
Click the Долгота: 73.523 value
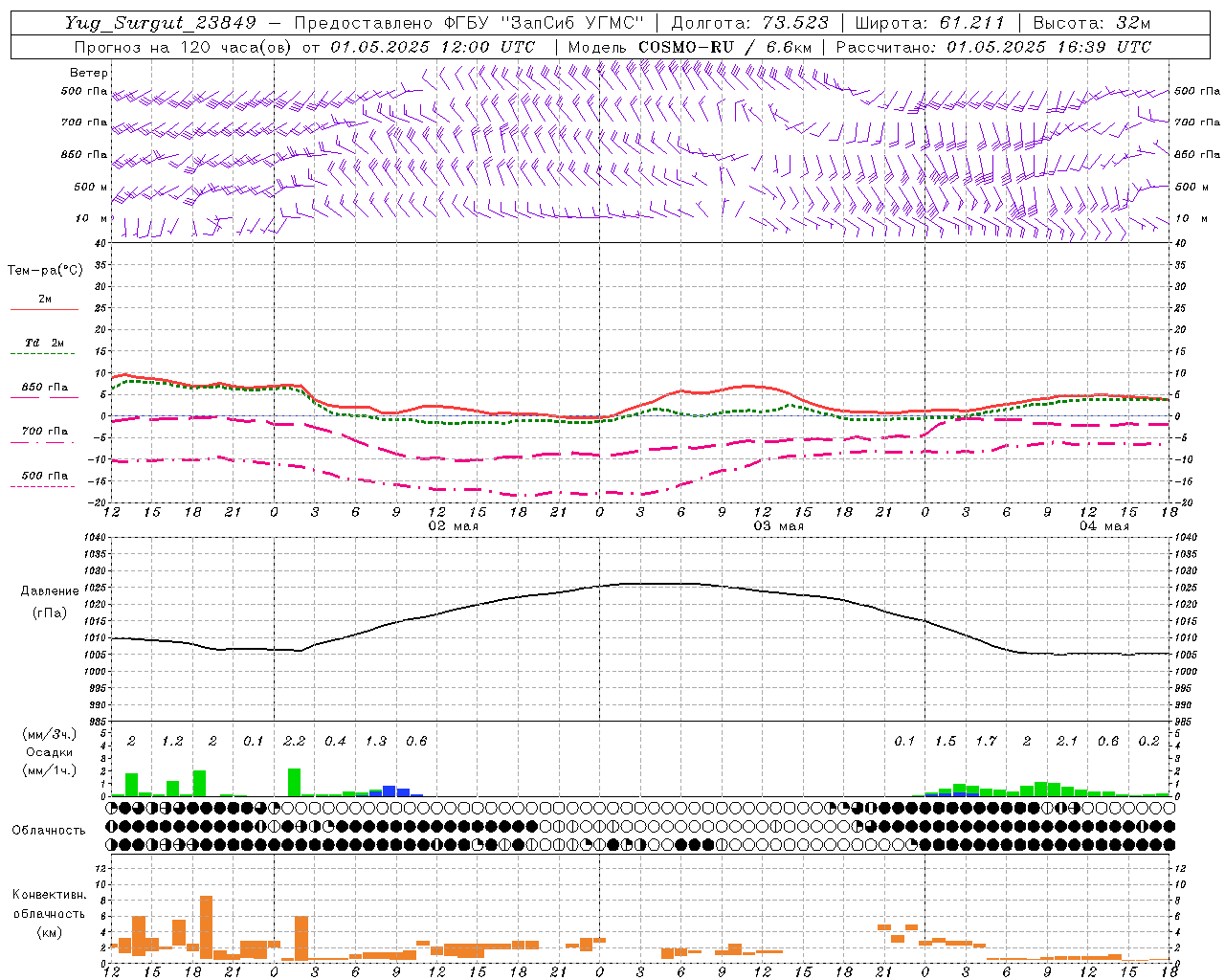[x=749, y=23]
